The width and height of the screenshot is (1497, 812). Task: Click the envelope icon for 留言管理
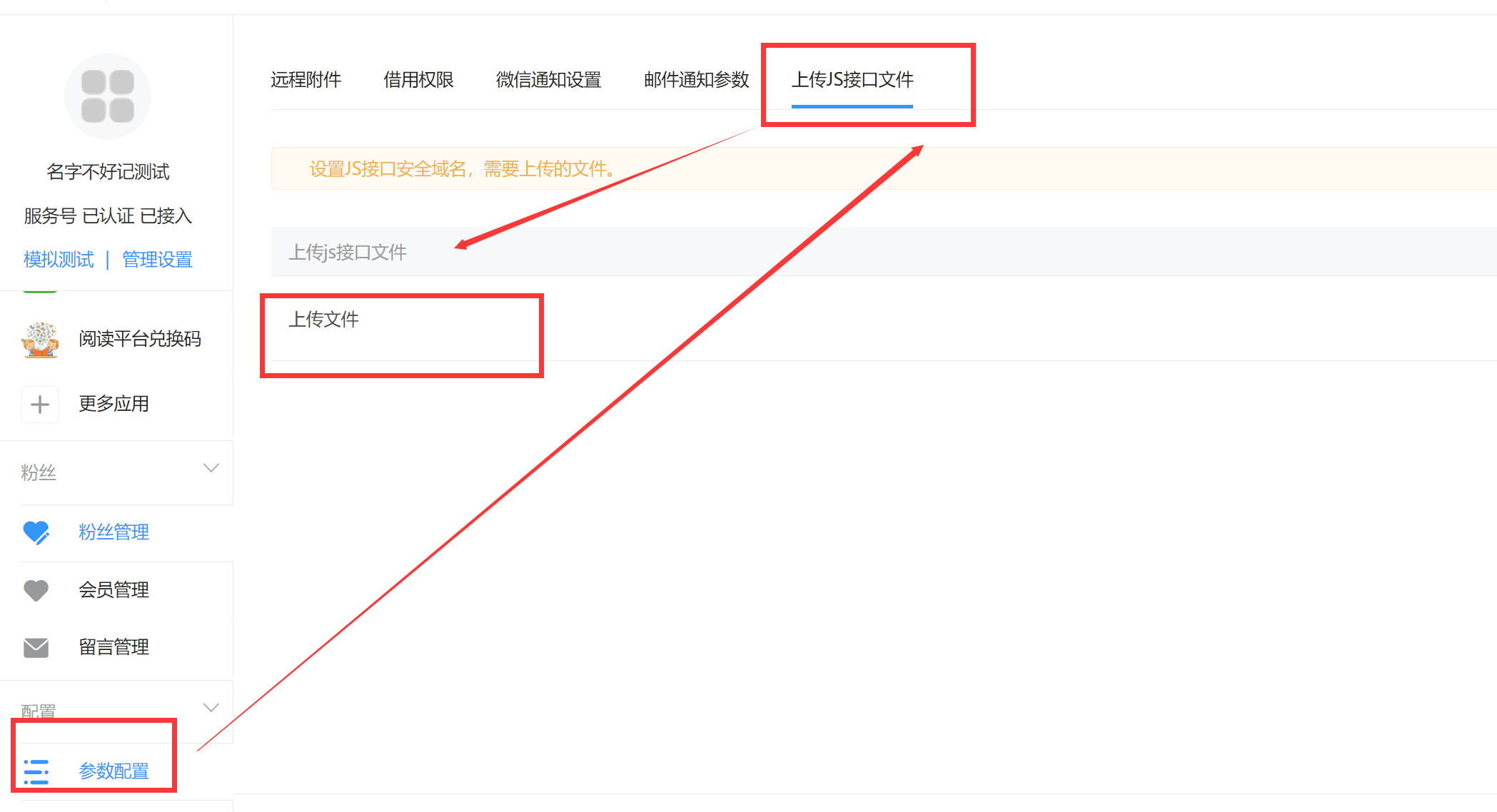pyautogui.click(x=36, y=648)
